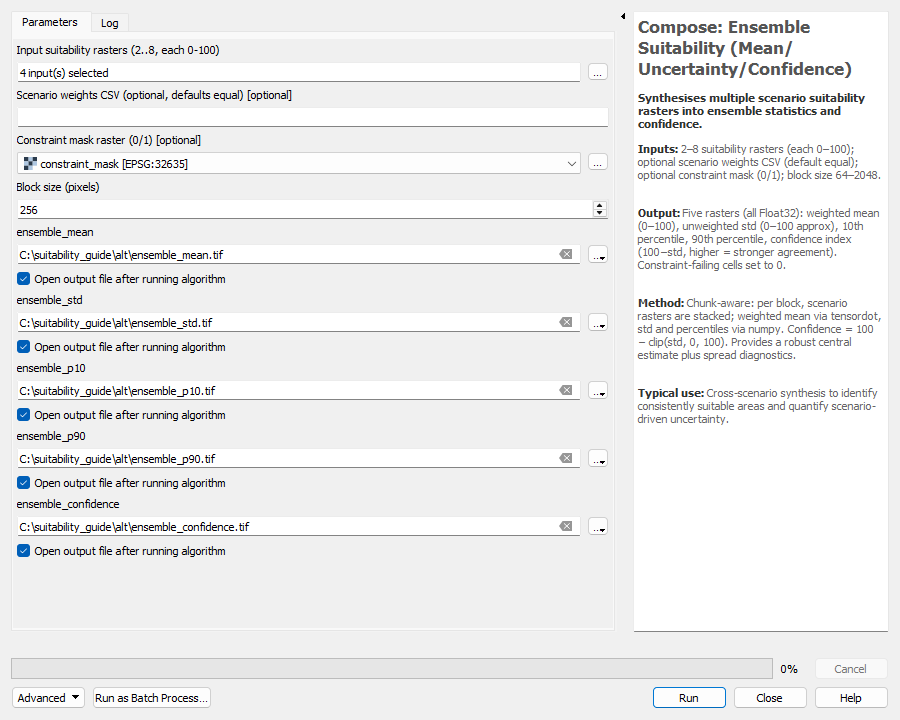This screenshot has height=720, width=900.
Task: Click the progress bar
Action: [x=392, y=669]
